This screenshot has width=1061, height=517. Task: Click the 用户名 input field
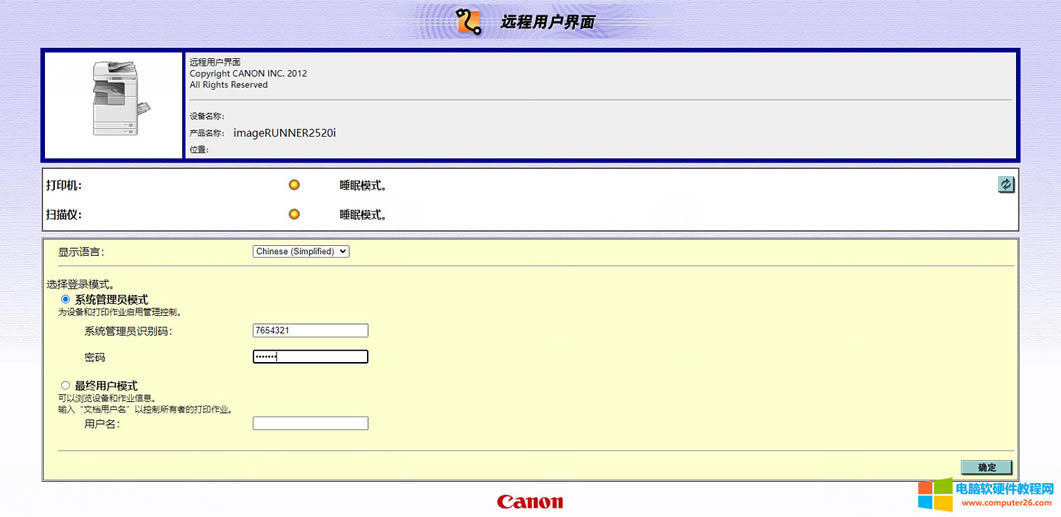[311, 423]
